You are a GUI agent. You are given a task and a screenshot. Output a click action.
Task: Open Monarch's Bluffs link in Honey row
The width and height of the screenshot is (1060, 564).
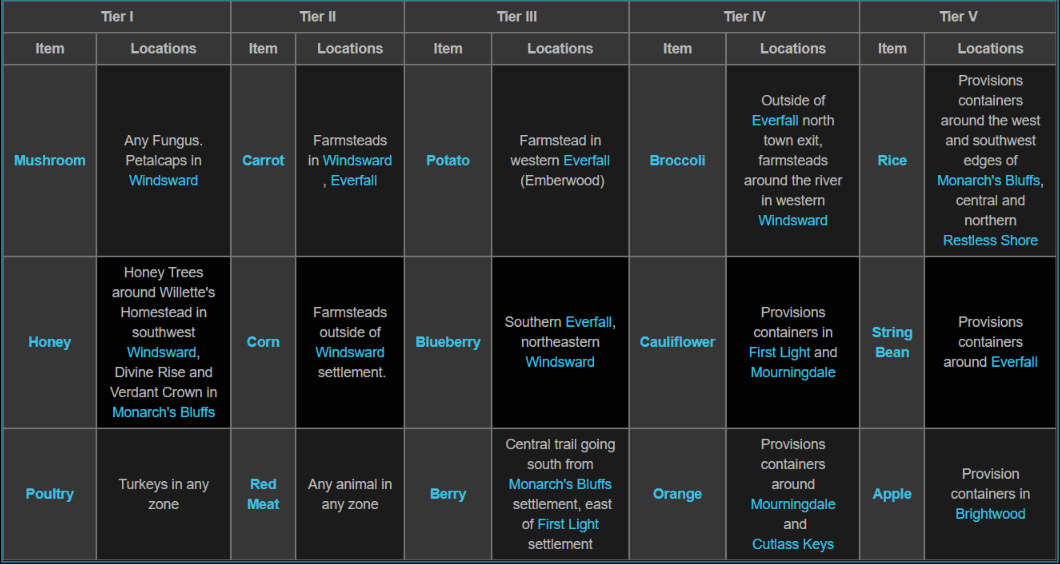click(163, 412)
